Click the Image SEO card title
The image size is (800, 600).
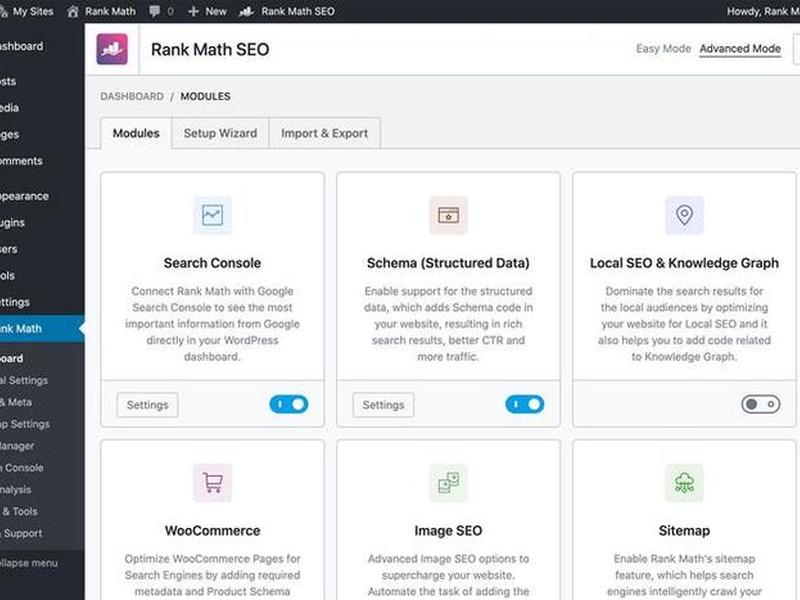click(x=448, y=531)
